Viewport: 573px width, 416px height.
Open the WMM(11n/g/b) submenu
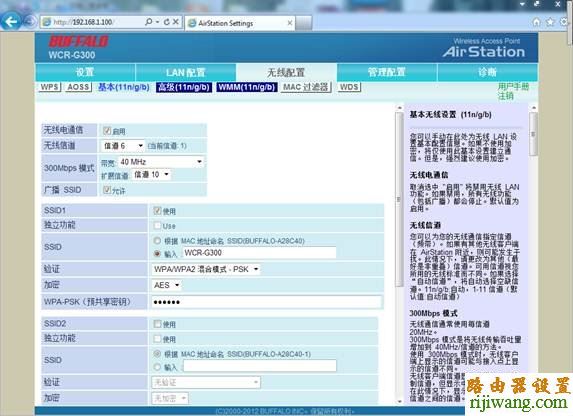(x=247, y=87)
